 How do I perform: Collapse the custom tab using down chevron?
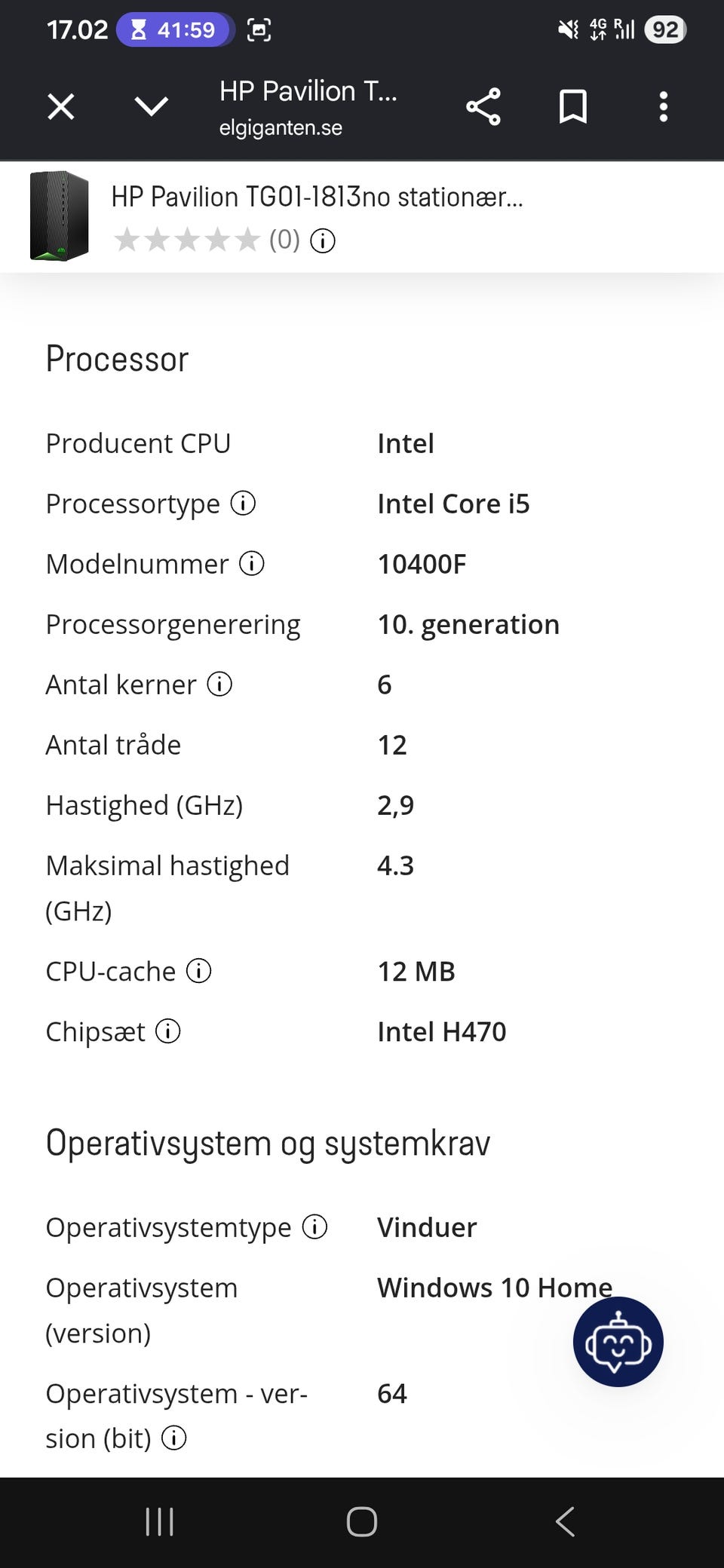pyautogui.click(x=152, y=106)
